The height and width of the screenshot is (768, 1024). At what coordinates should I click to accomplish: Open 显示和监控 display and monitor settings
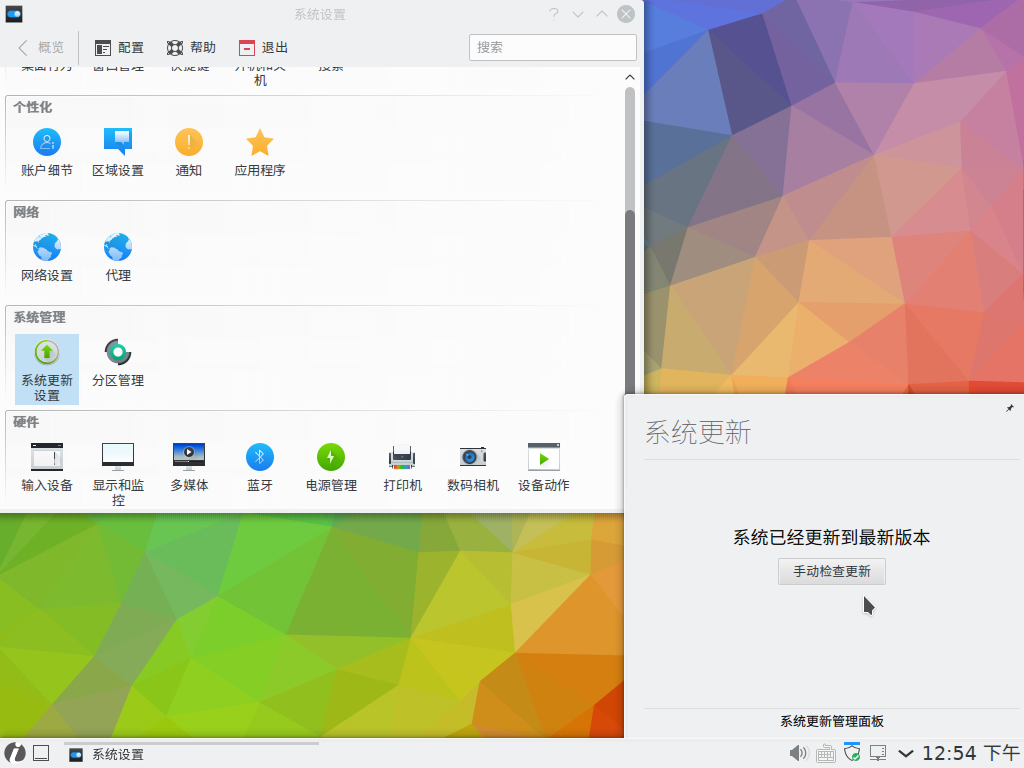pyautogui.click(x=118, y=475)
